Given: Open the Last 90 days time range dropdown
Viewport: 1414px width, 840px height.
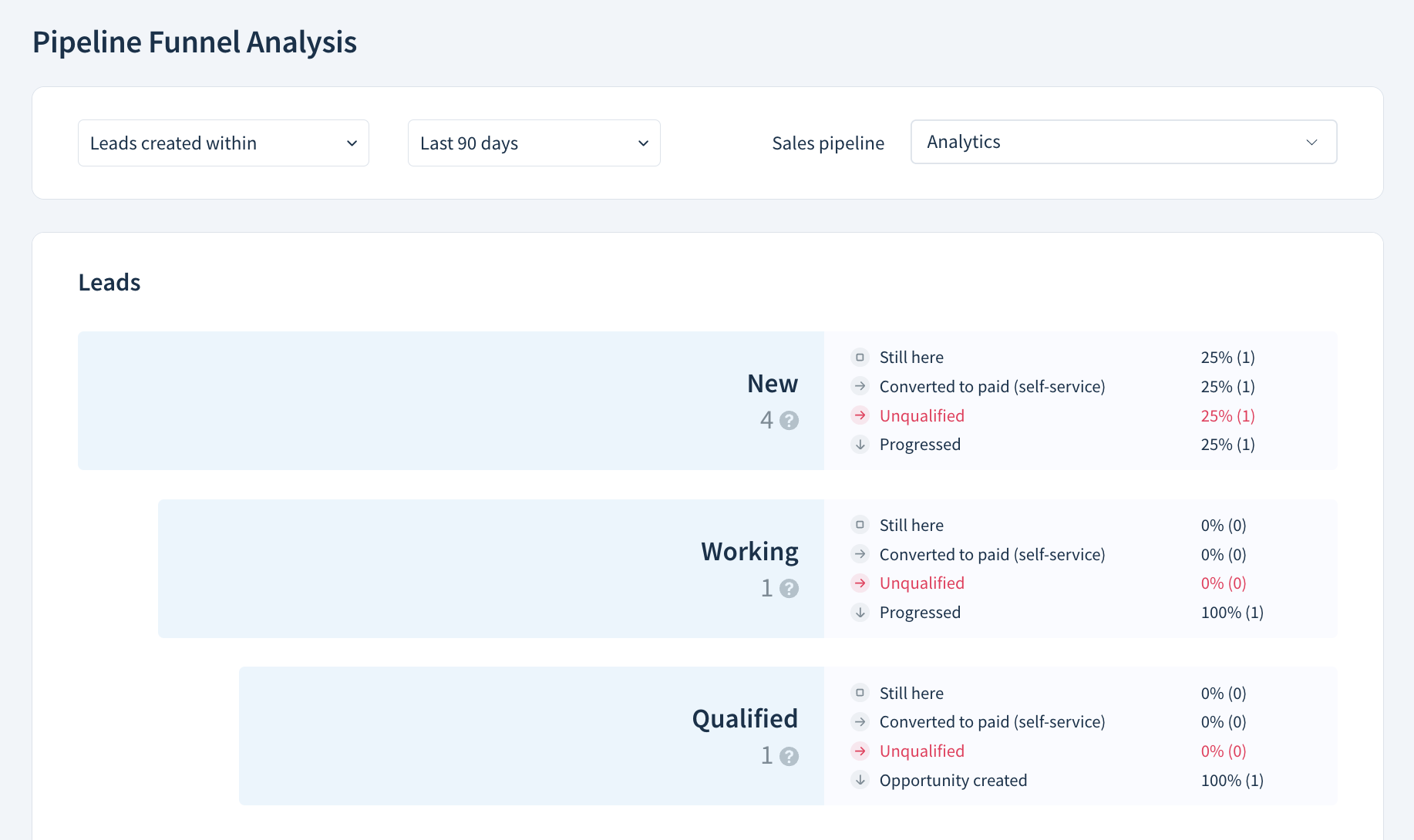Looking at the screenshot, I should (534, 143).
